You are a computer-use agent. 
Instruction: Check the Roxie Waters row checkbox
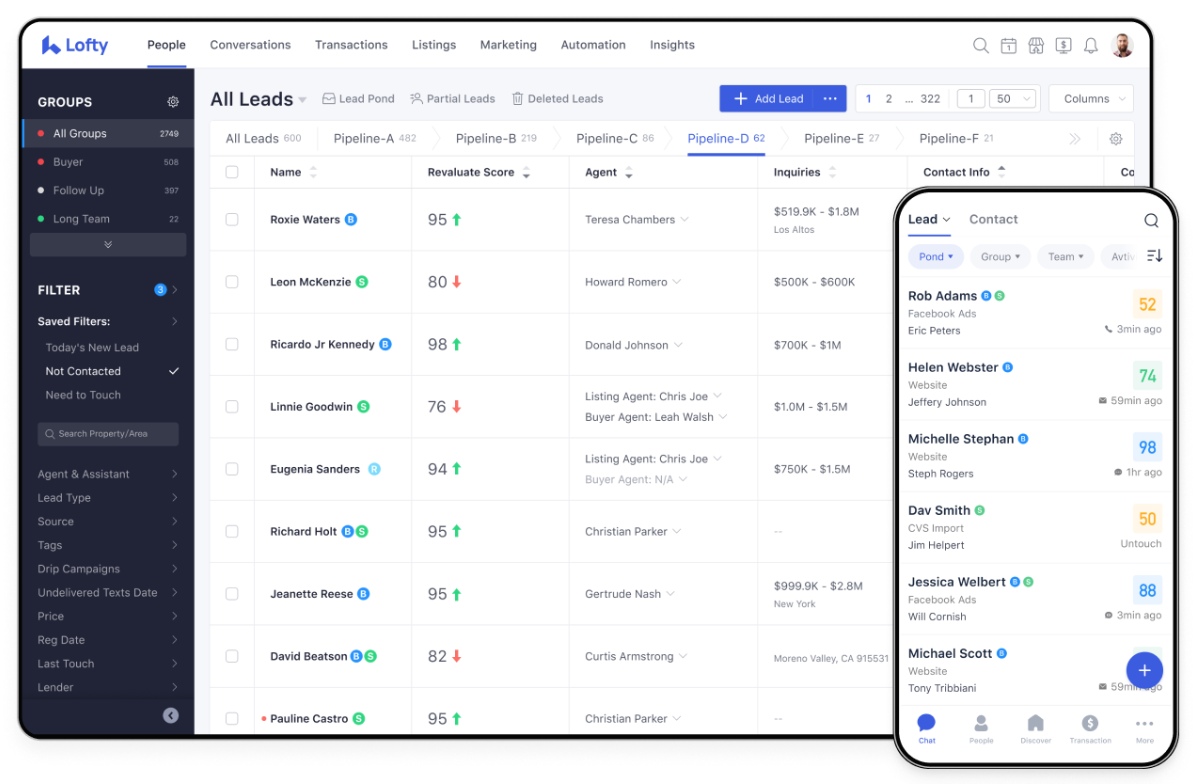click(232, 219)
